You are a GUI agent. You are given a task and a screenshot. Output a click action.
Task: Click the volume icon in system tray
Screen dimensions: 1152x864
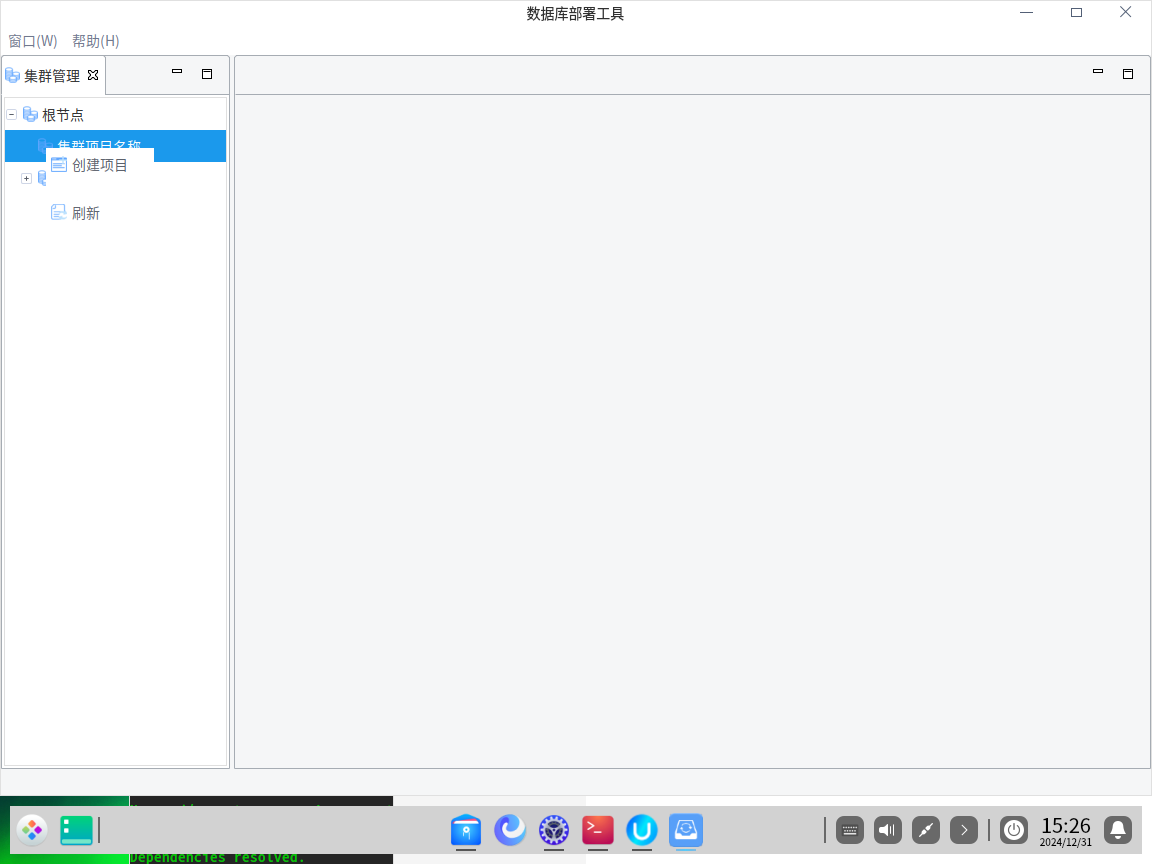(x=888, y=830)
